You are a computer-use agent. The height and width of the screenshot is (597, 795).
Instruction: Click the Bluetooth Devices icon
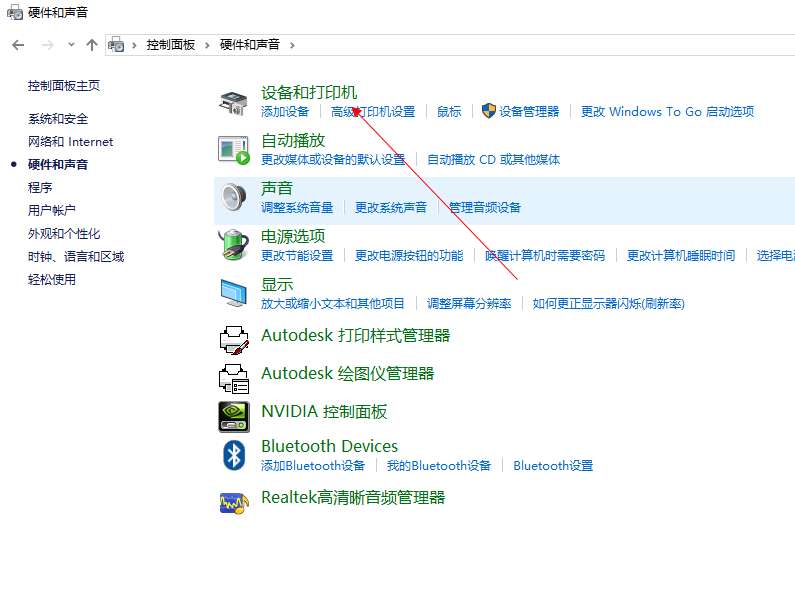tap(234, 455)
